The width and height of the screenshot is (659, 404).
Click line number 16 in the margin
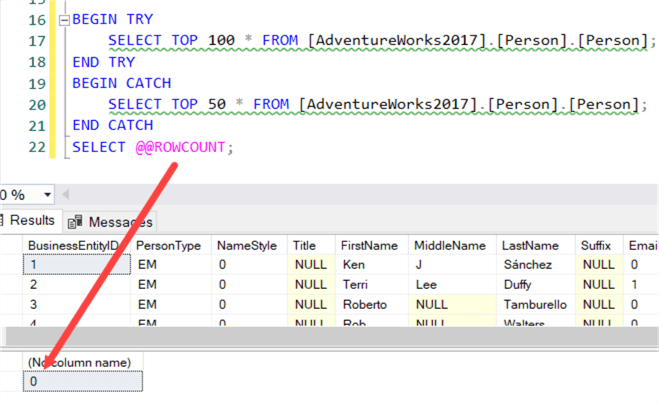tap(37, 20)
